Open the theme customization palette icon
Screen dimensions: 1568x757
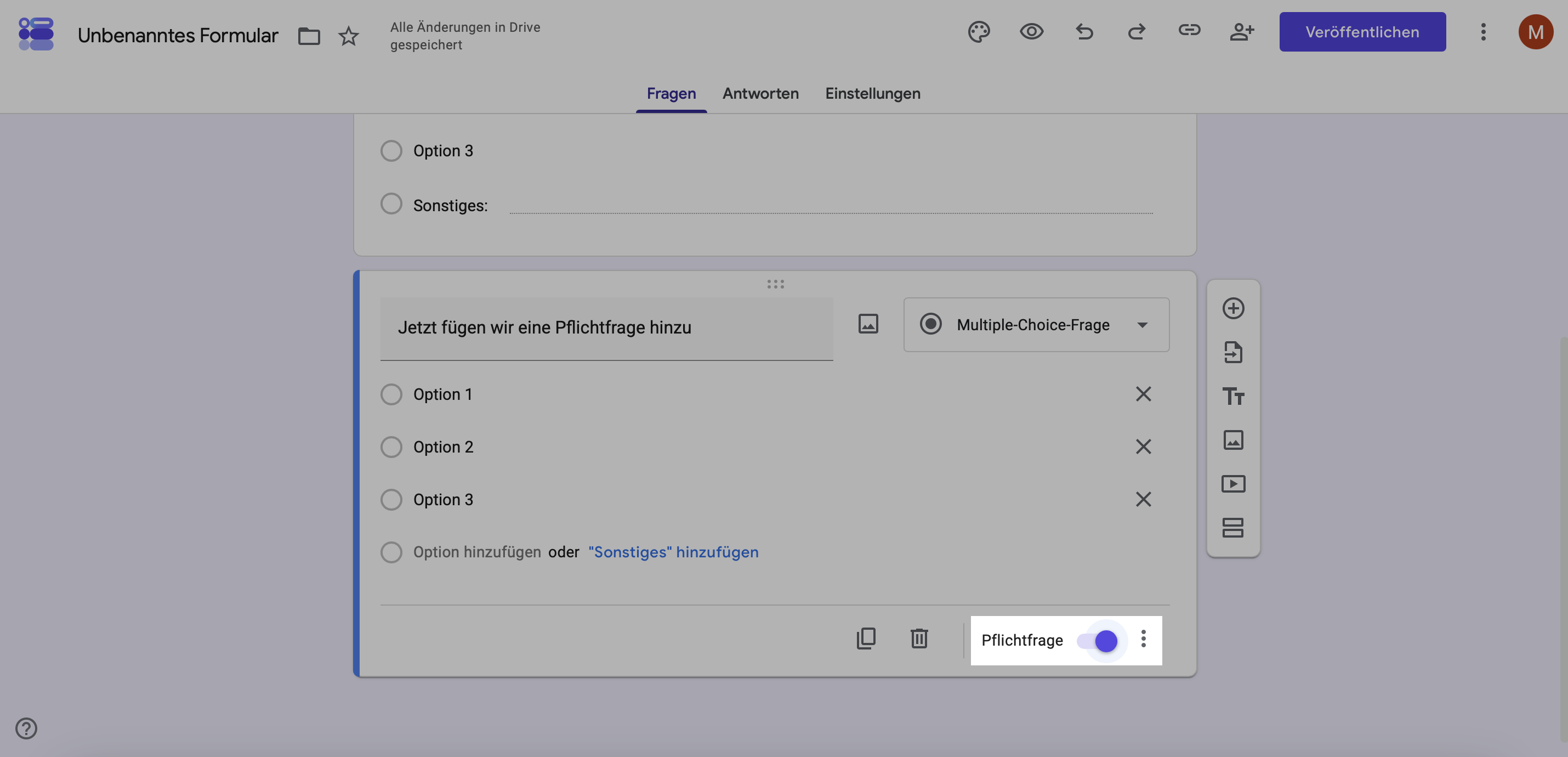(979, 32)
